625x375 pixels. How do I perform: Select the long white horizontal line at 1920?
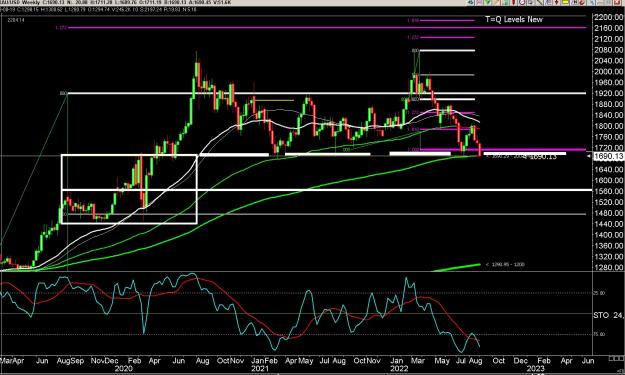327,93
